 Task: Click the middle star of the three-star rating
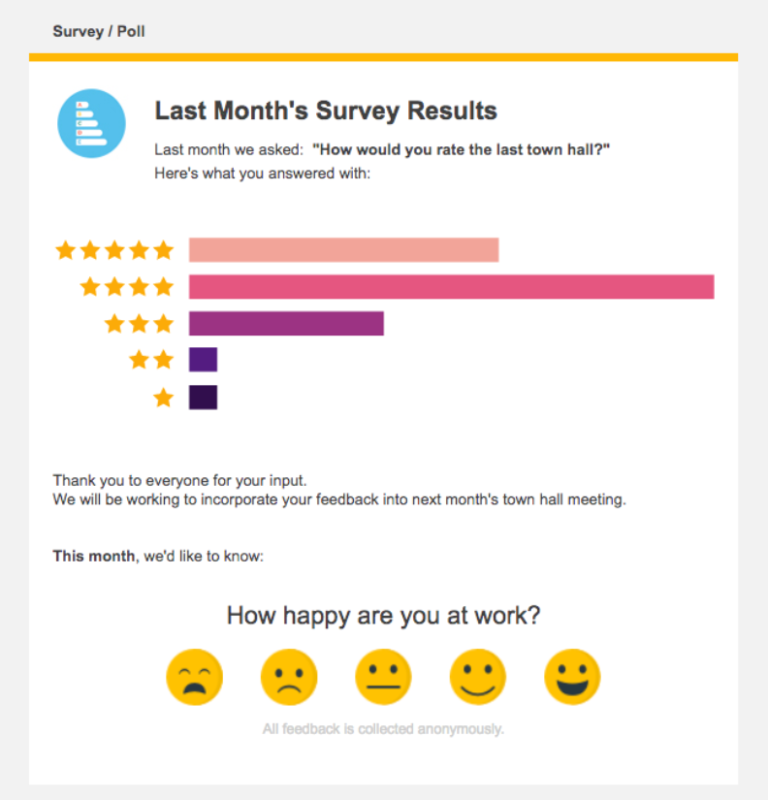tap(139, 323)
